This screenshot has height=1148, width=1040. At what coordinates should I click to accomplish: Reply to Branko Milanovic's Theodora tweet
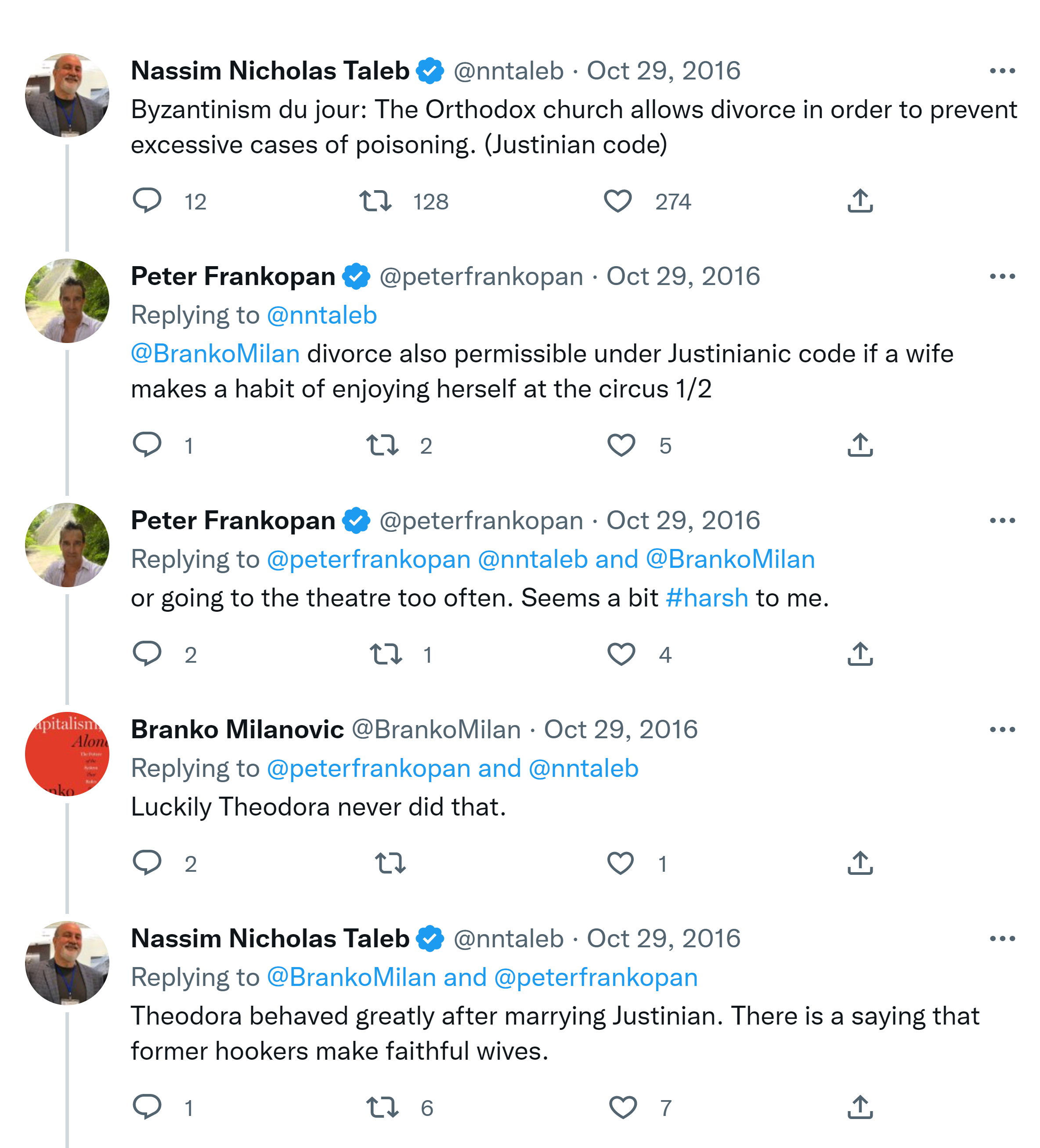(147, 863)
